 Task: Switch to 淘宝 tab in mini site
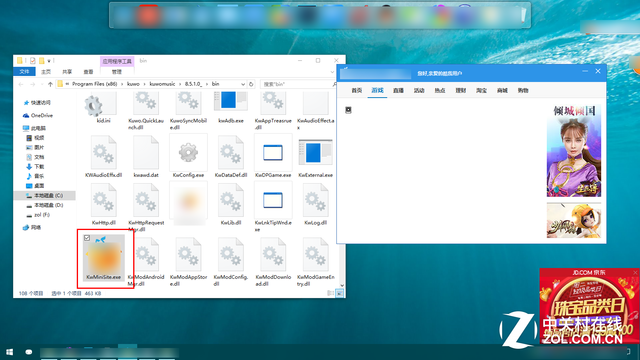pyautogui.click(x=482, y=90)
